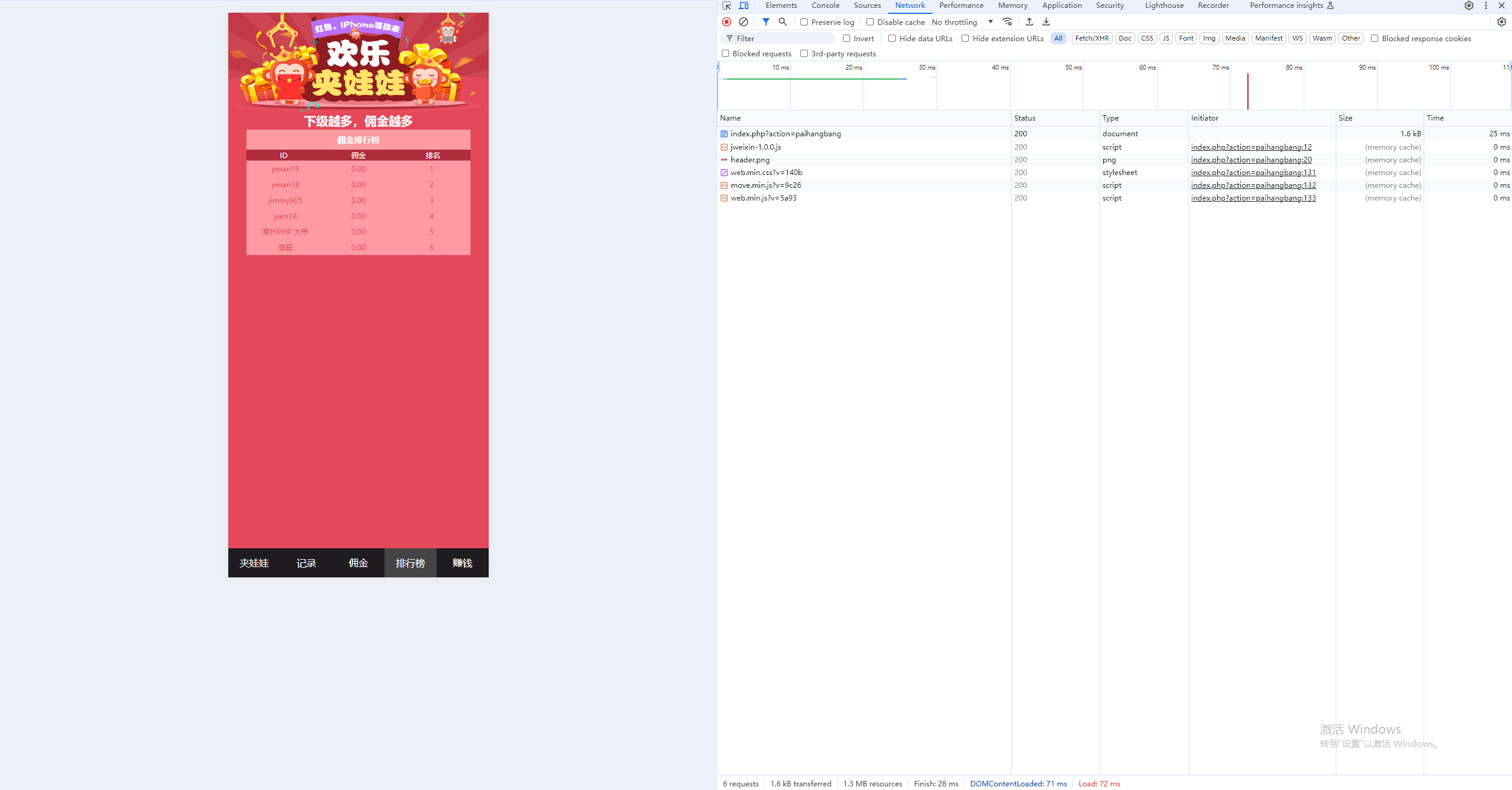Viewport: 1512px width, 790px height.
Task: Import HAR file upload icon
Action: pos(1029,22)
